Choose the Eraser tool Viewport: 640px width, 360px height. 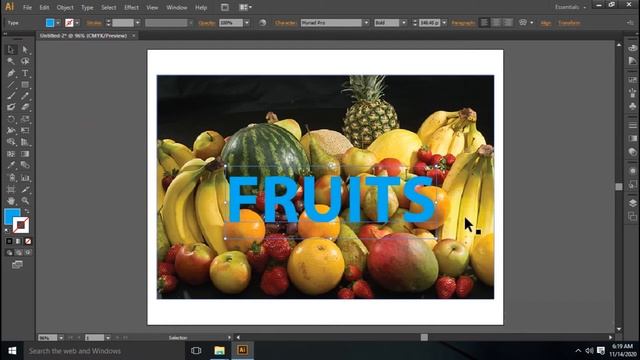(x=25, y=107)
